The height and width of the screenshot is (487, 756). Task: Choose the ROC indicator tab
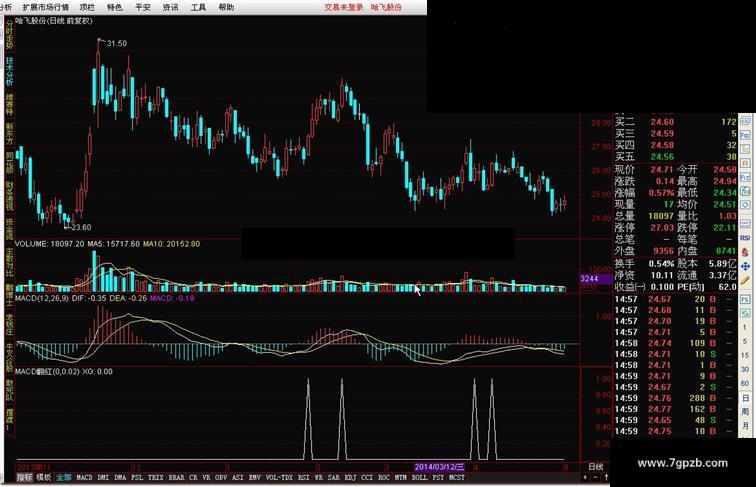[384, 477]
